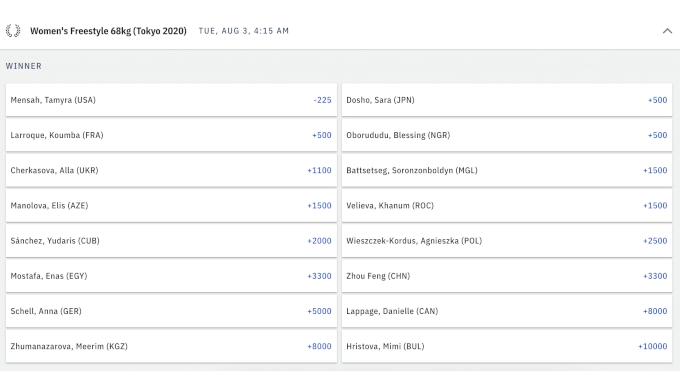This screenshot has height=382, width=680.
Task: Bet on Sánchez, Yudaris (CUB) +2000
Action: (x=171, y=241)
